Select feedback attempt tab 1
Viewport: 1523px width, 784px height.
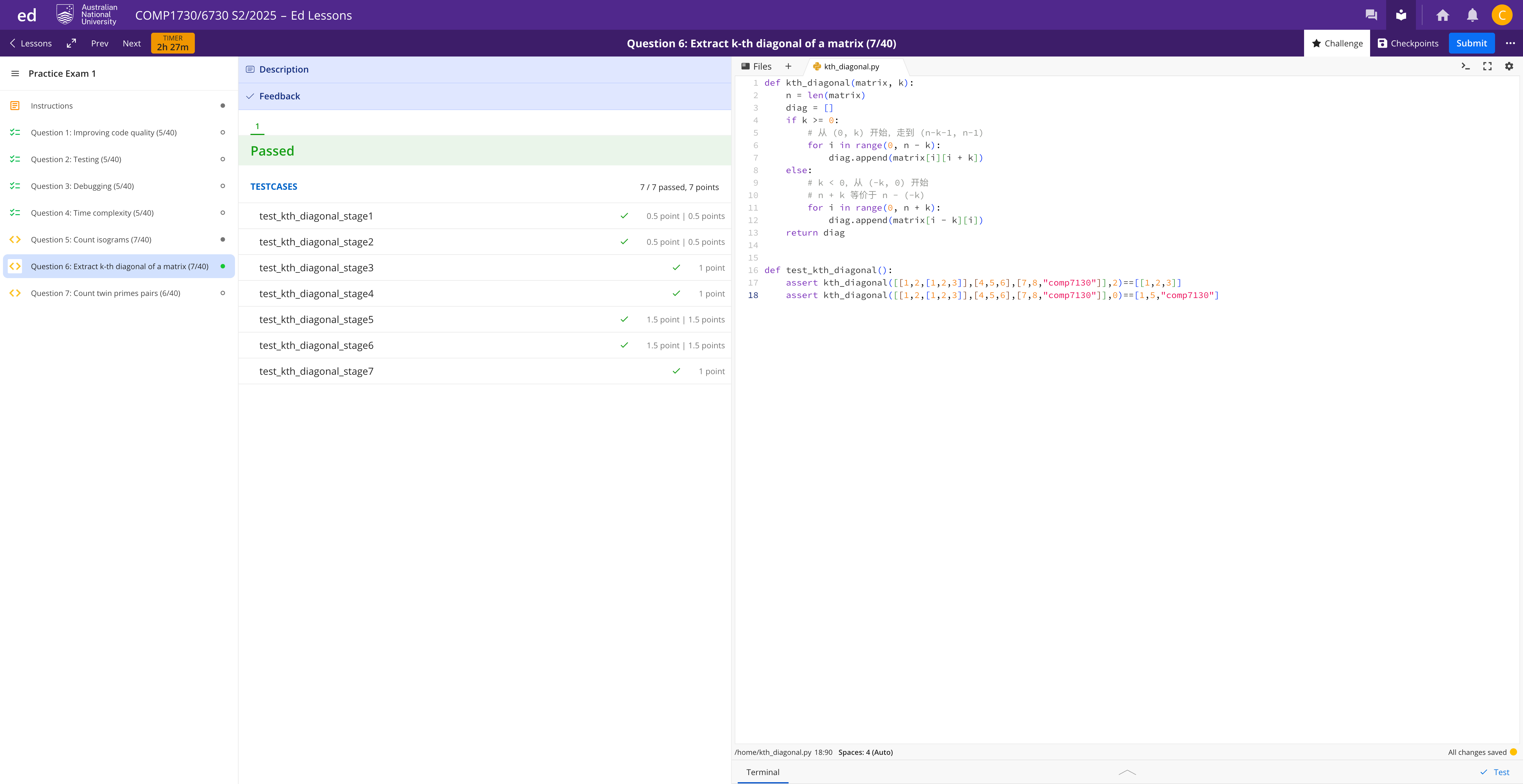click(x=257, y=126)
